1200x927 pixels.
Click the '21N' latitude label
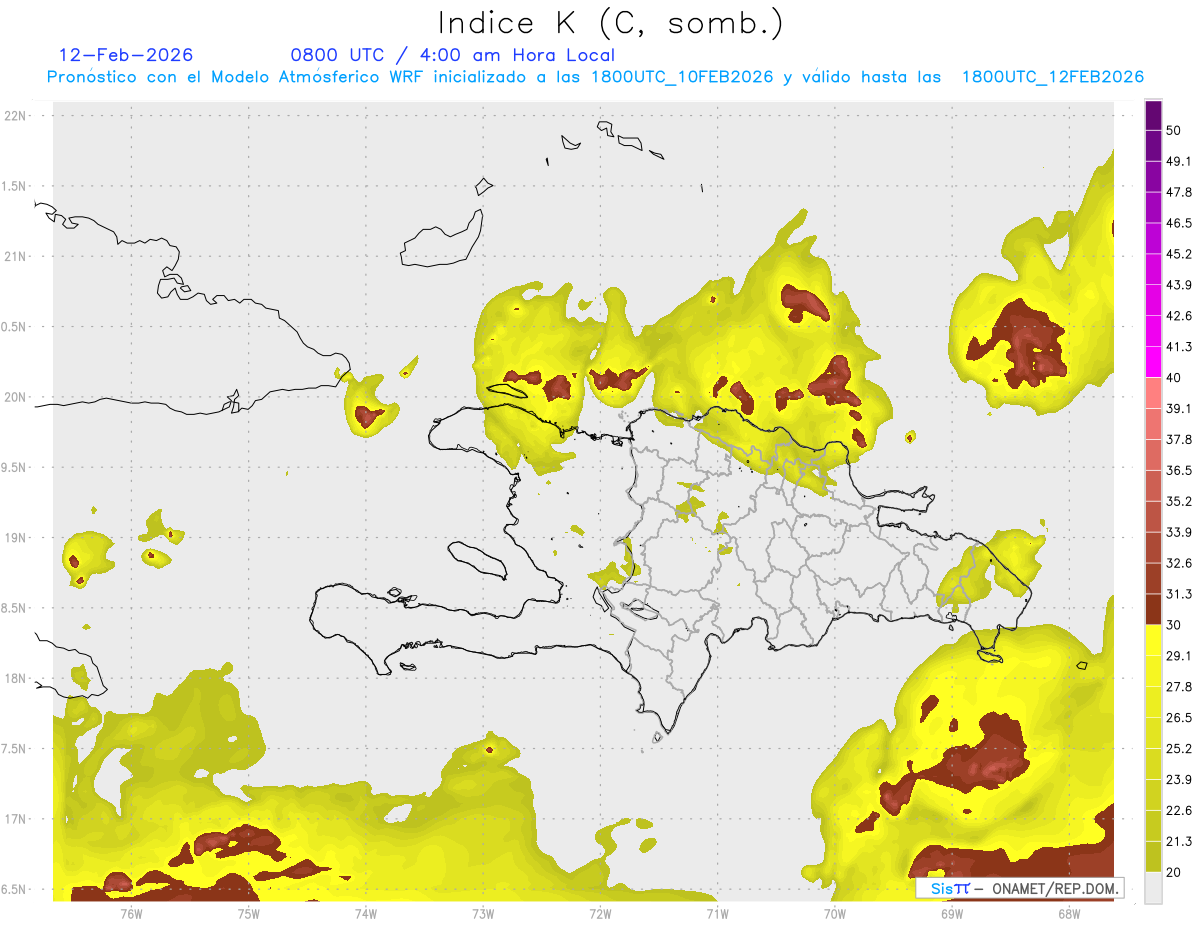(16, 256)
